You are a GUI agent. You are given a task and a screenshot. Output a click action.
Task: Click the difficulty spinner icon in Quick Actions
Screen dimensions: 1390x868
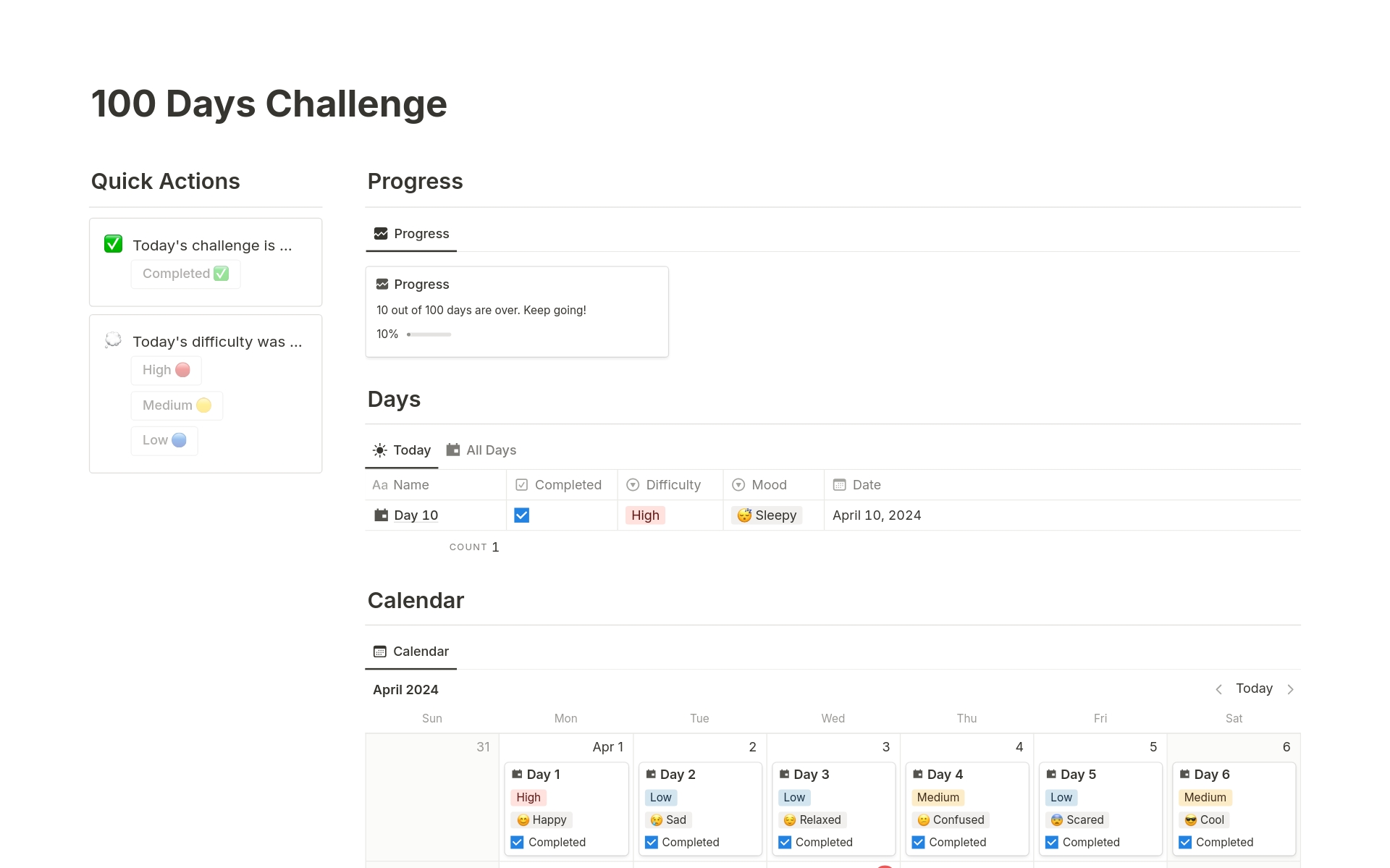114,341
